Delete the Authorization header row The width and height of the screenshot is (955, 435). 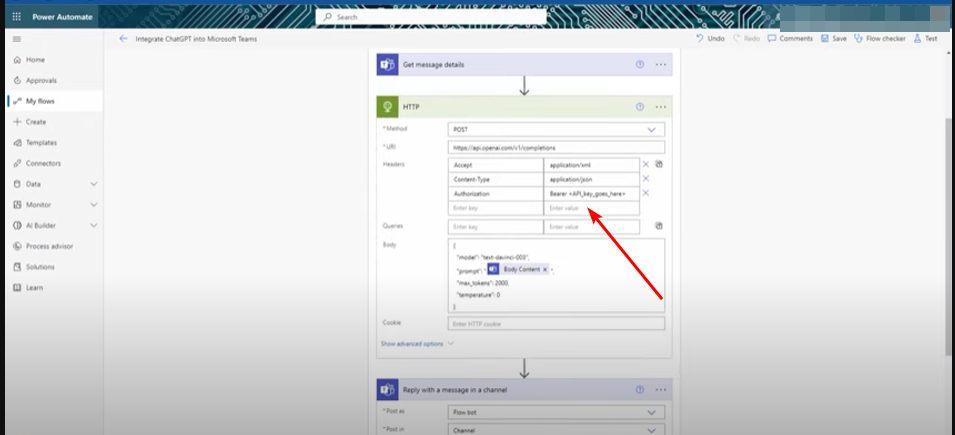[646, 193]
